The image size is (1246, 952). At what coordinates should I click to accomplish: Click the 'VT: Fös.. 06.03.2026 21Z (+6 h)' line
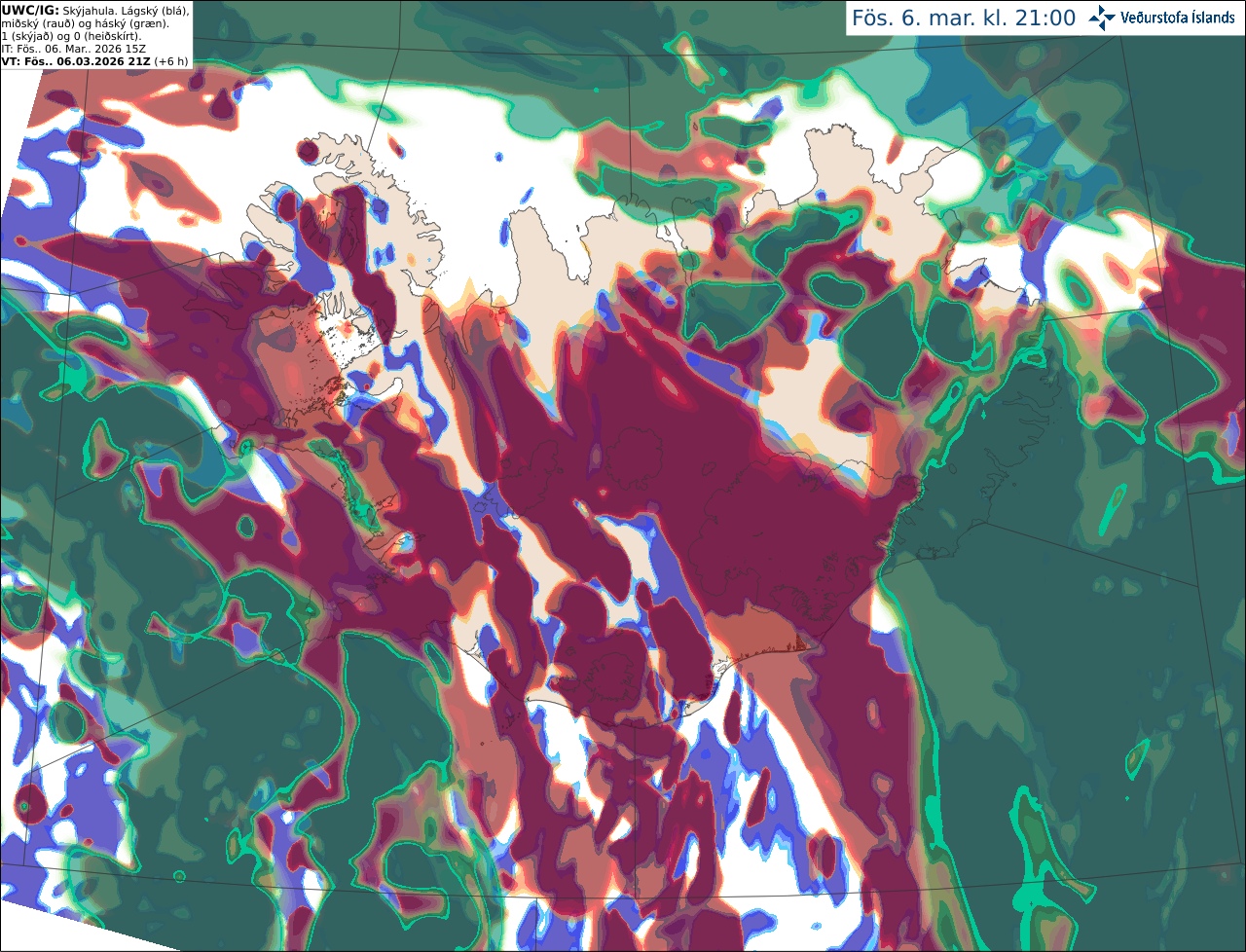pyautogui.click(x=94, y=61)
